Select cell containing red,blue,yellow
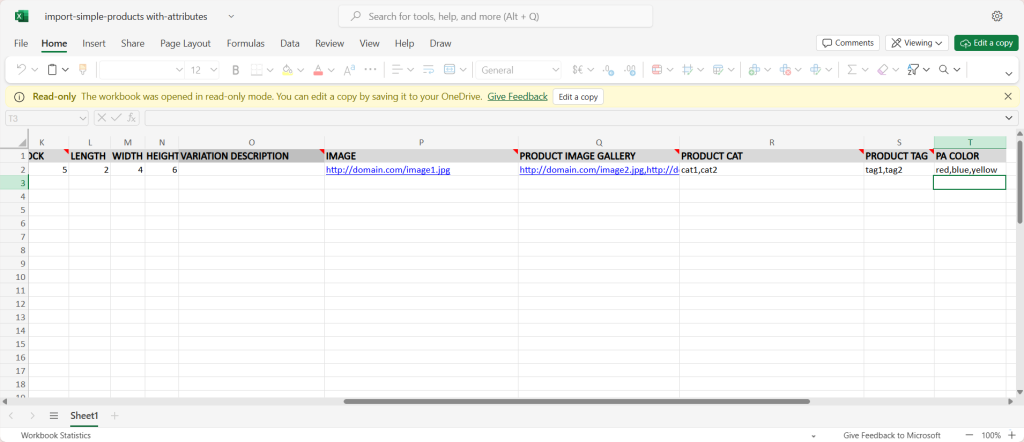1024x442 pixels. point(970,170)
